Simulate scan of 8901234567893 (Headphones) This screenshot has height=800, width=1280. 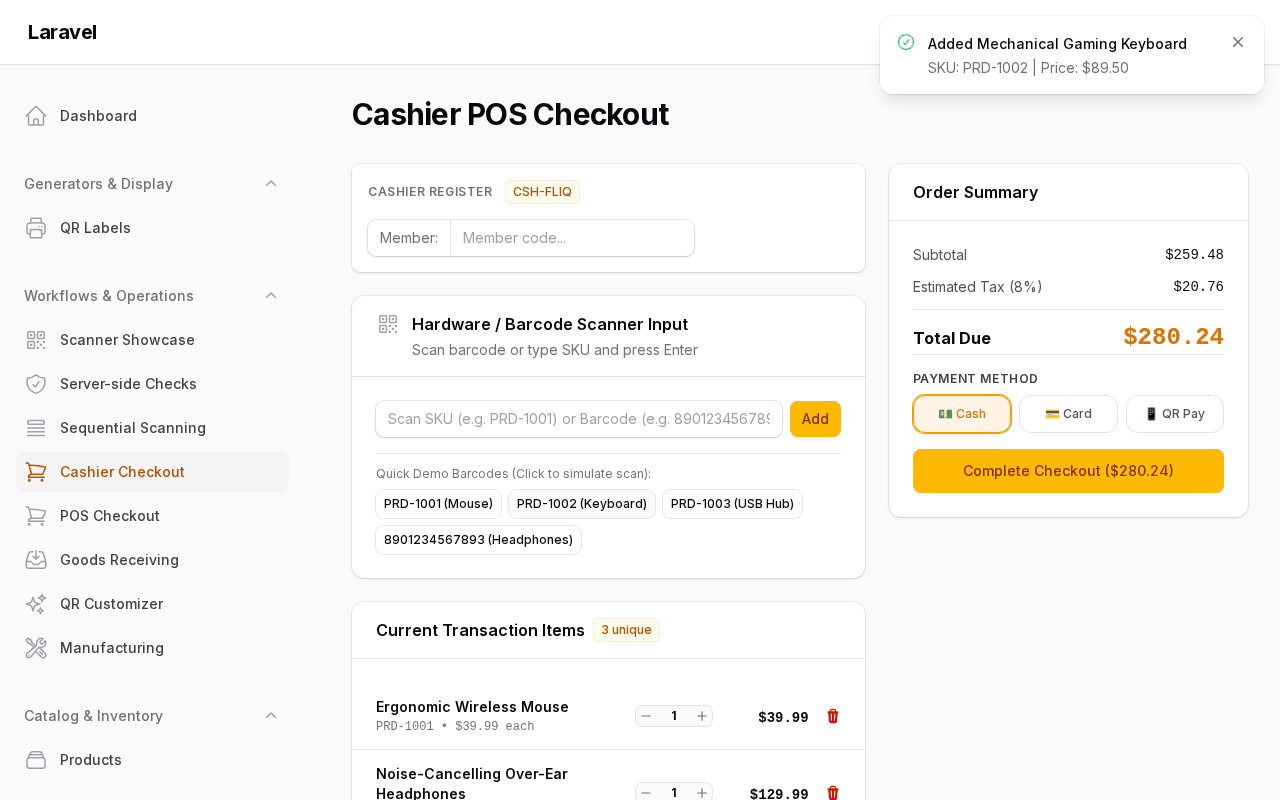point(478,540)
